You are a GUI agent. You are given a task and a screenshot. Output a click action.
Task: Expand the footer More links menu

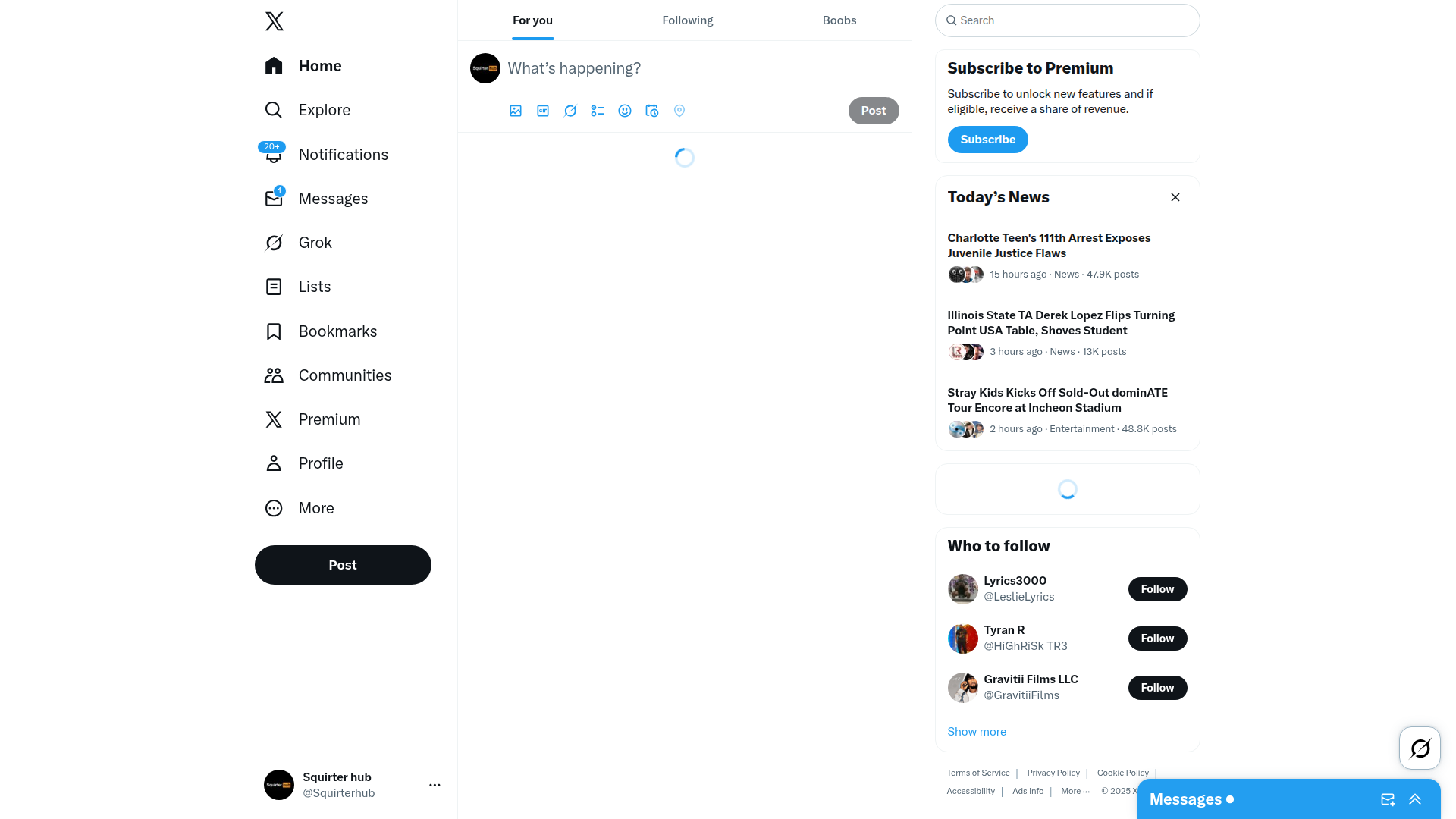pos(1075,791)
